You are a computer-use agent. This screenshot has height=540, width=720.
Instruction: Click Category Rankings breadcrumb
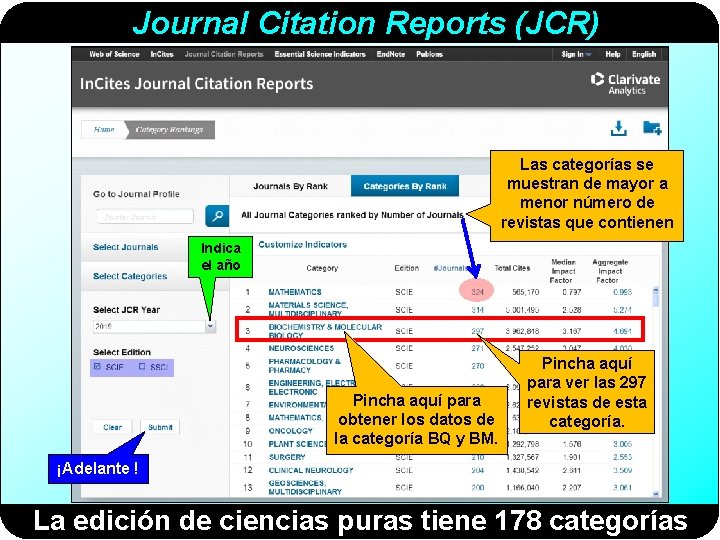point(169,129)
